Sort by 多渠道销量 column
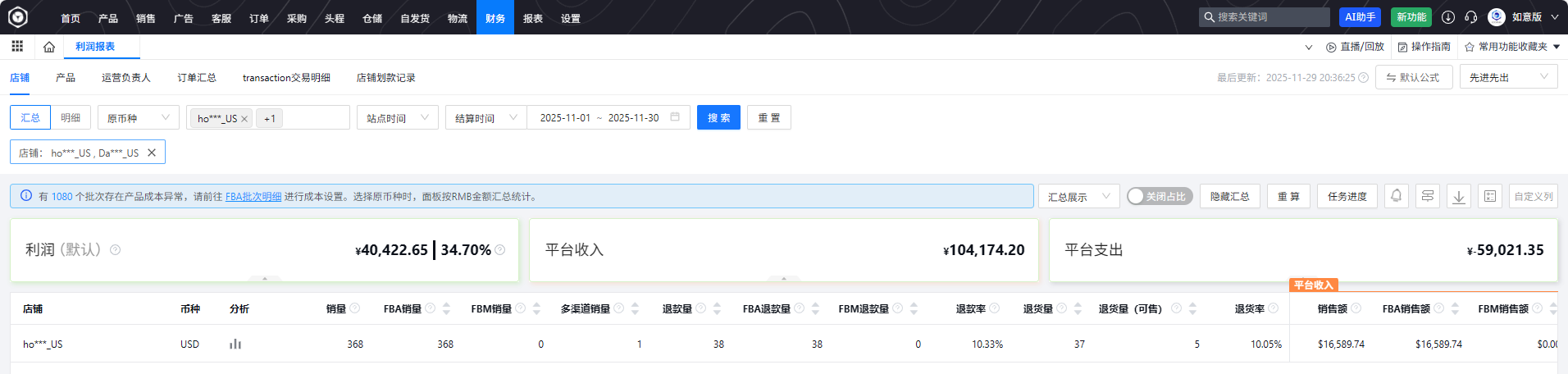This screenshot has height=374, width=1568. click(x=635, y=308)
